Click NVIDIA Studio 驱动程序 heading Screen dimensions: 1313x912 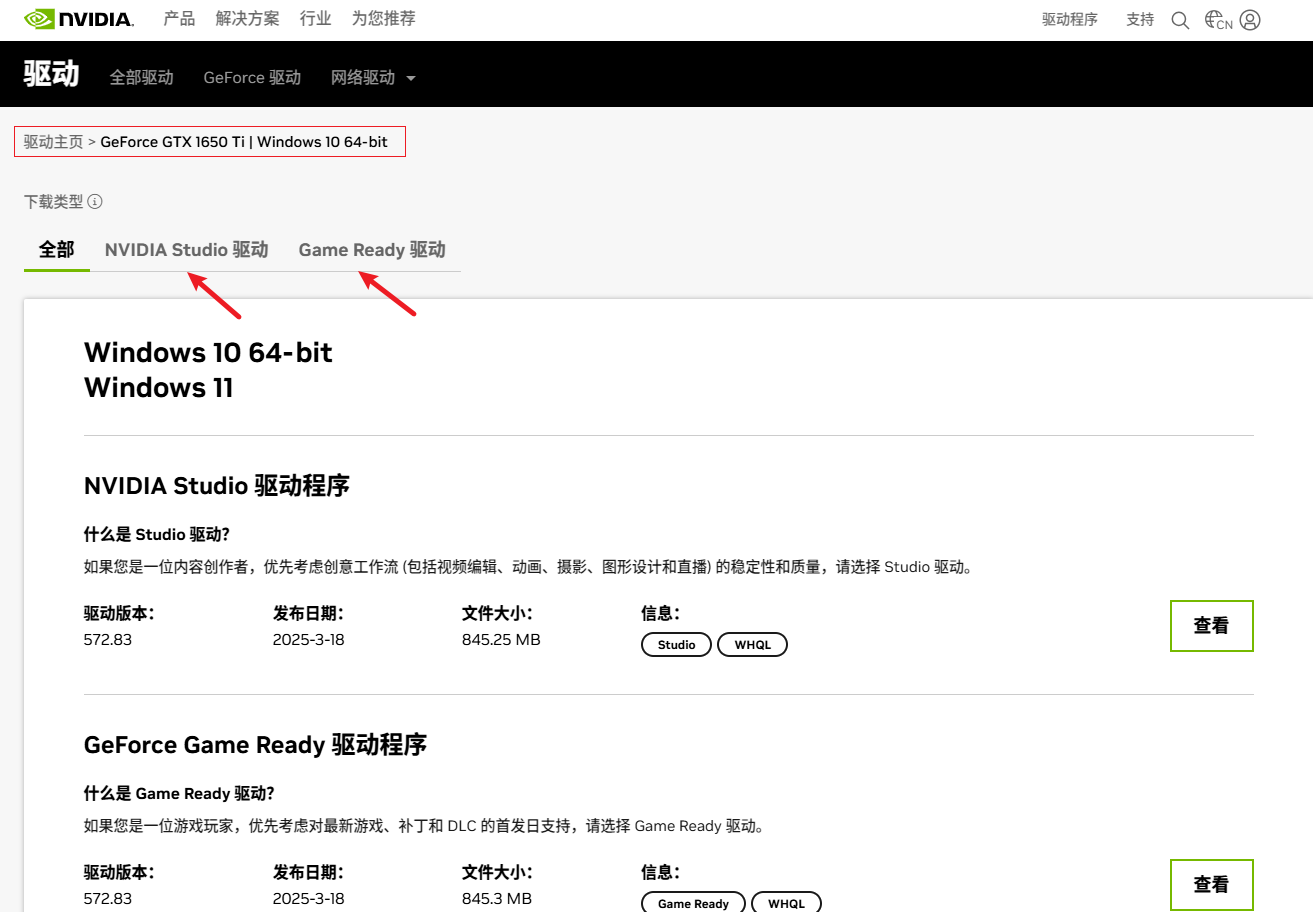click(217, 486)
